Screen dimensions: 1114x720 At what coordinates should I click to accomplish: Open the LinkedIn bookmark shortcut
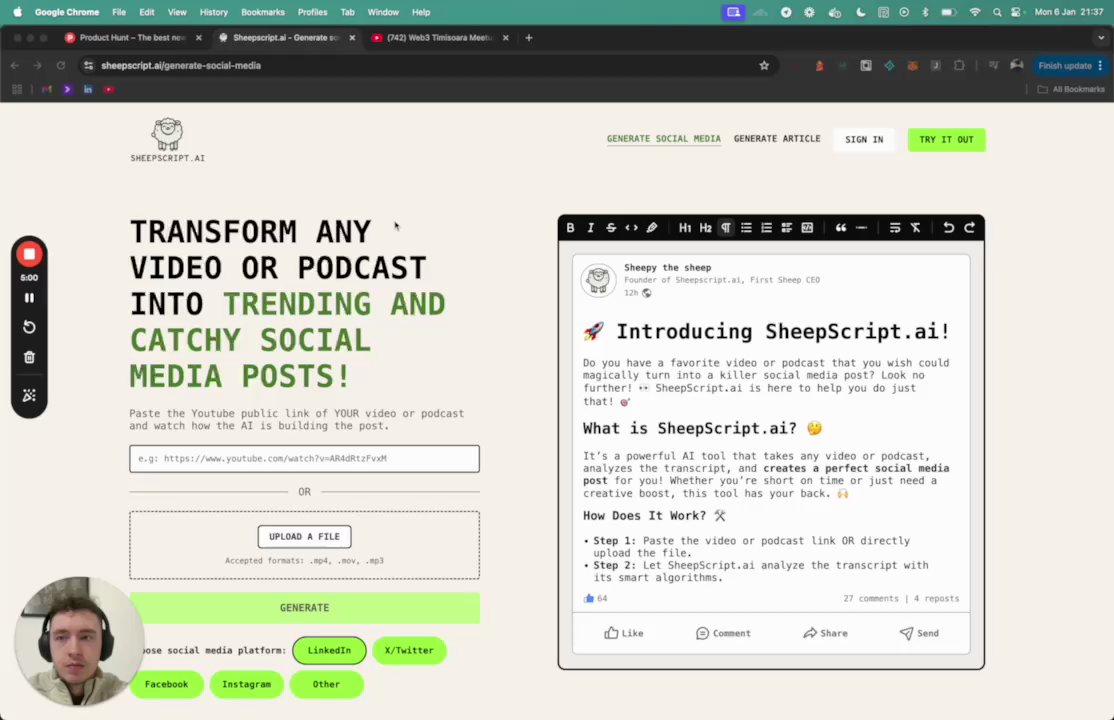point(88,90)
